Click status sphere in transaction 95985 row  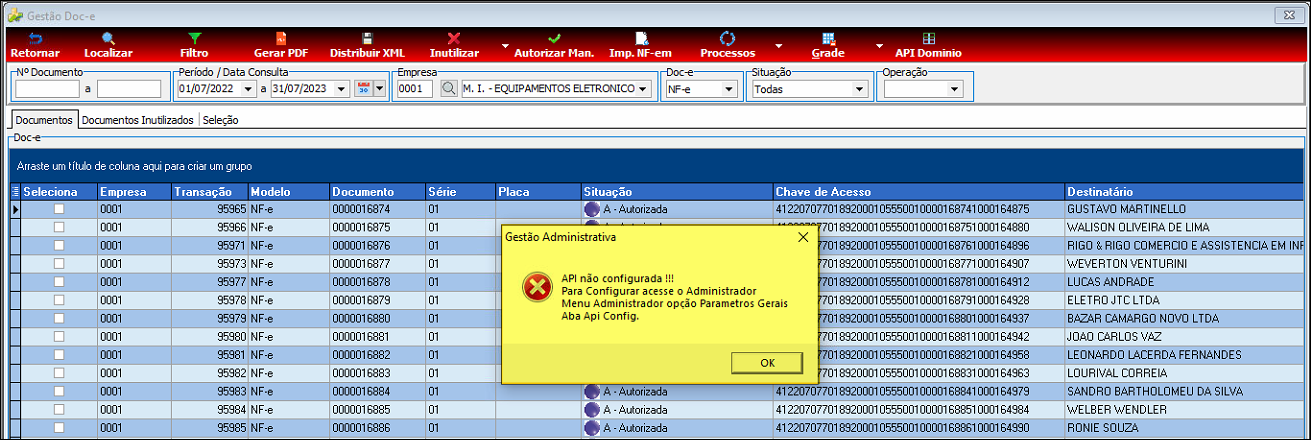[591, 427]
